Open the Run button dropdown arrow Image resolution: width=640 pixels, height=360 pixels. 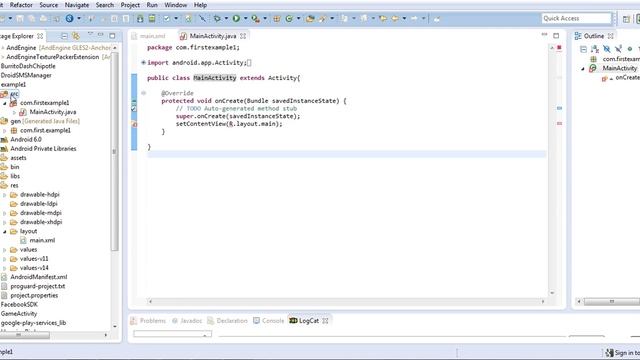(245, 18)
